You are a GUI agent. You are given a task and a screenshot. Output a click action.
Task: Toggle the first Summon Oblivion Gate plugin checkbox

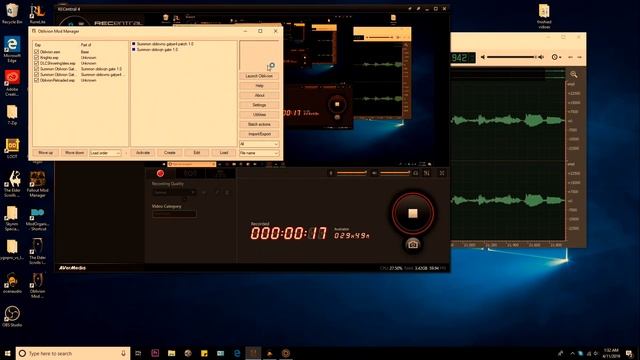click(36, 69)
